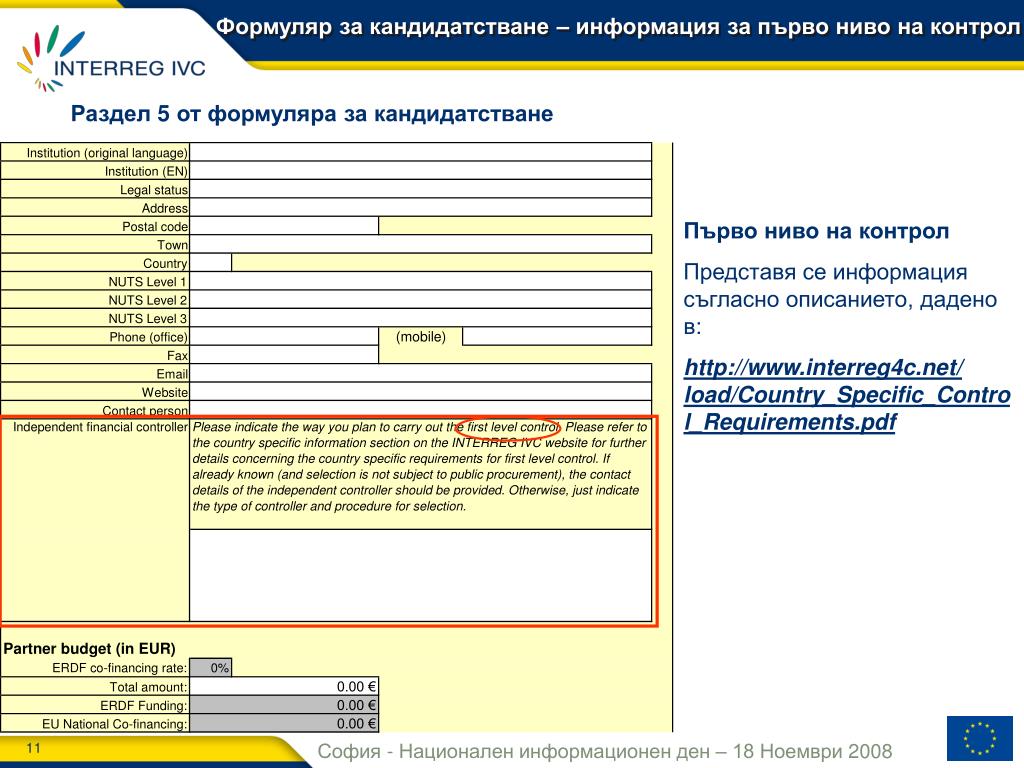Click the Total amount 0.00 € cell

[284, 686]
